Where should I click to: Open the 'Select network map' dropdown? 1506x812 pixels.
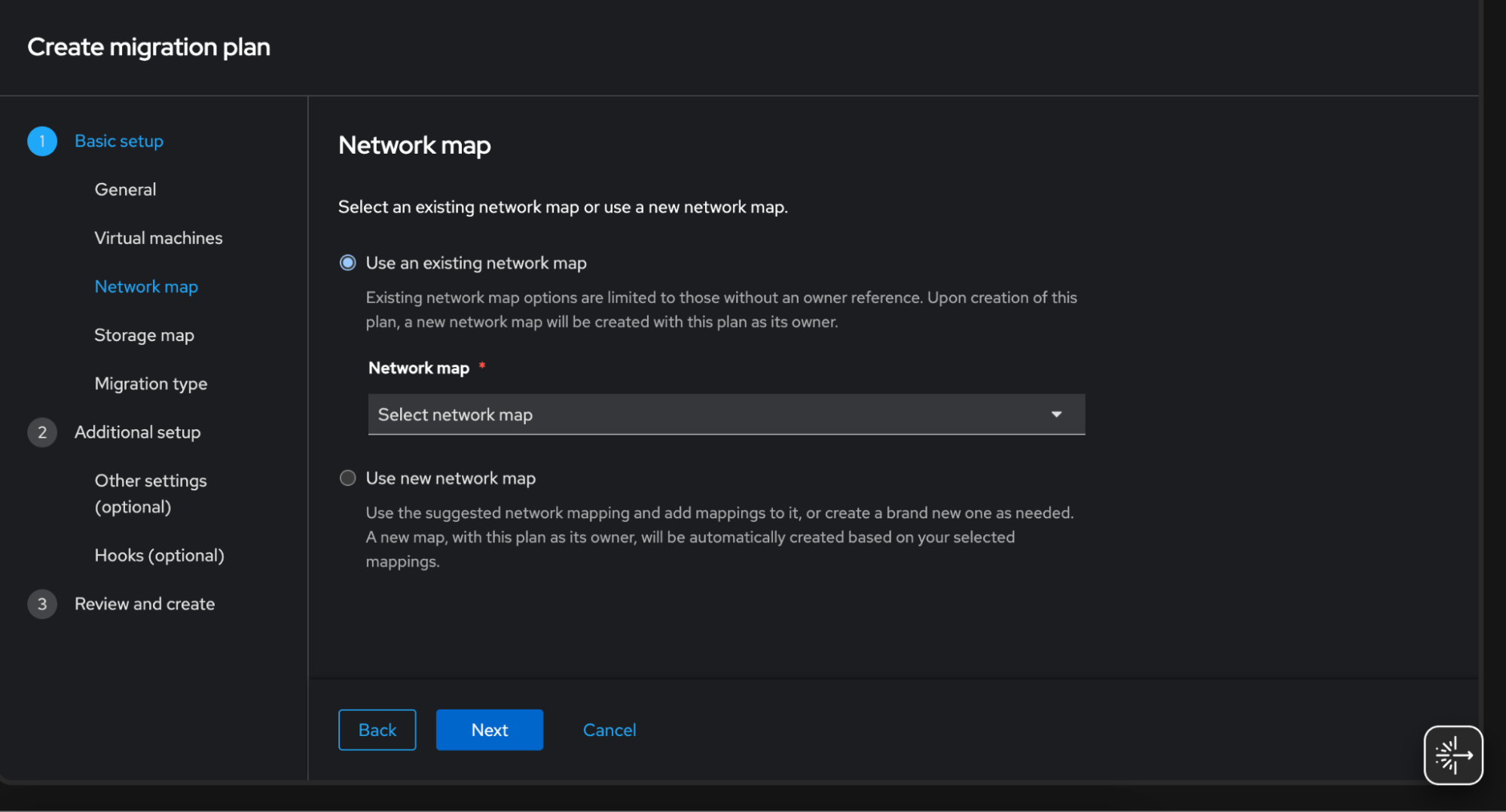tap(708, 414)
